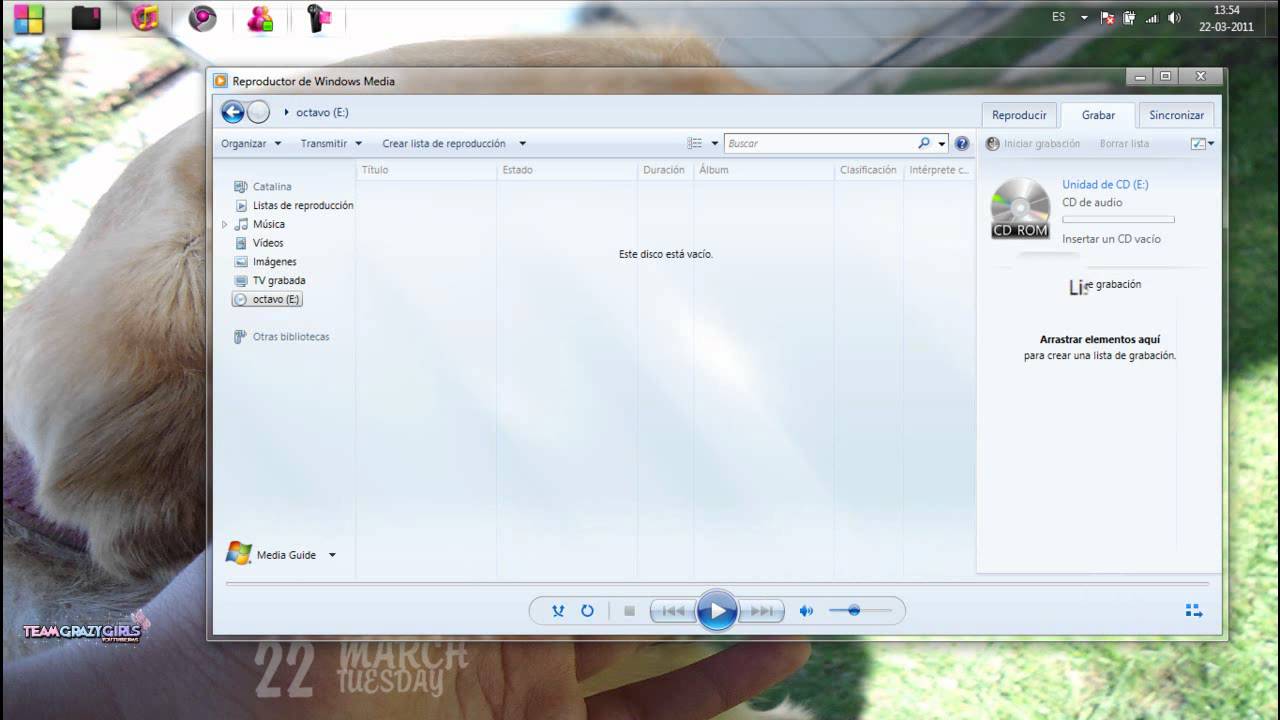Select Imágenes in the navigation pane
This screenshot has height=720, width=1280.
274,262
